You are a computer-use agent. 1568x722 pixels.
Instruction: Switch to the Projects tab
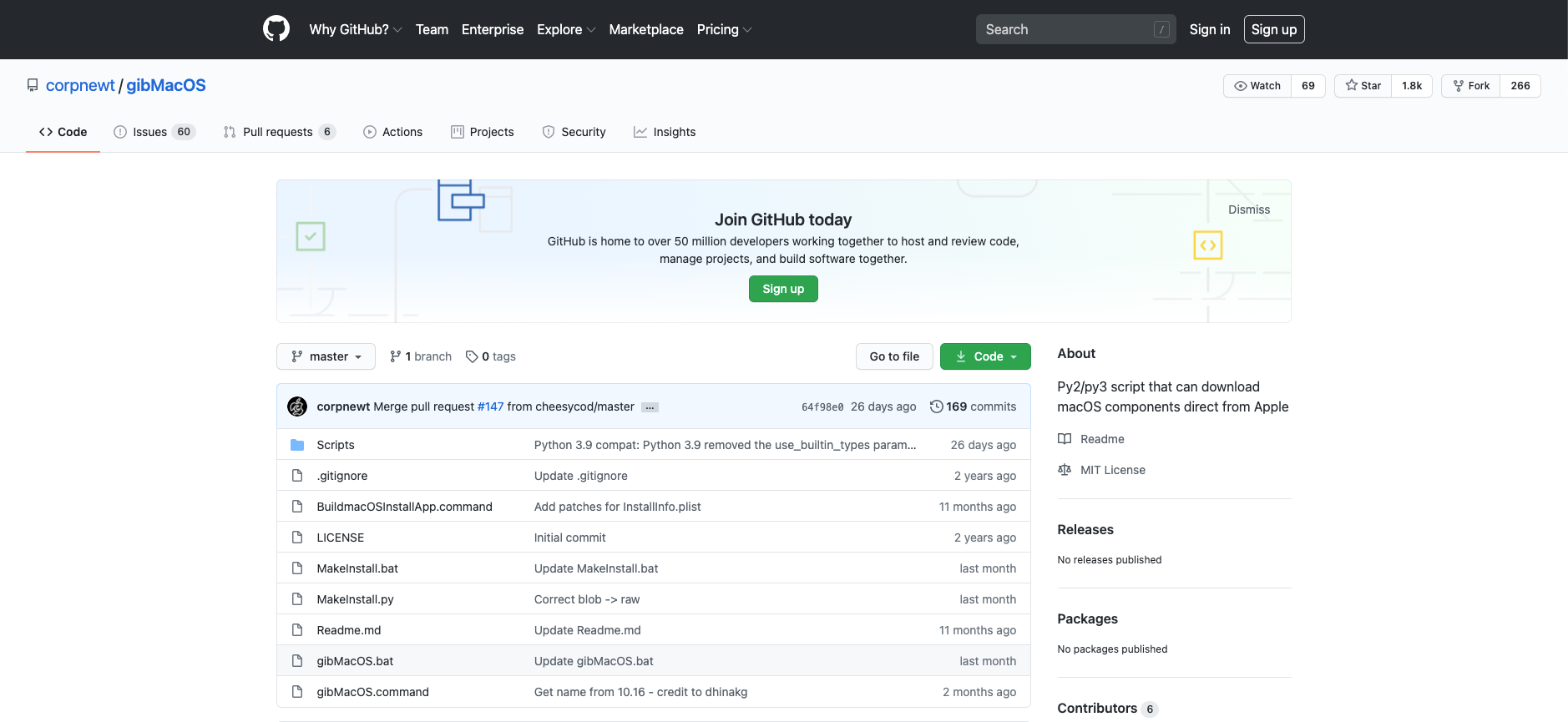[483, 132]
